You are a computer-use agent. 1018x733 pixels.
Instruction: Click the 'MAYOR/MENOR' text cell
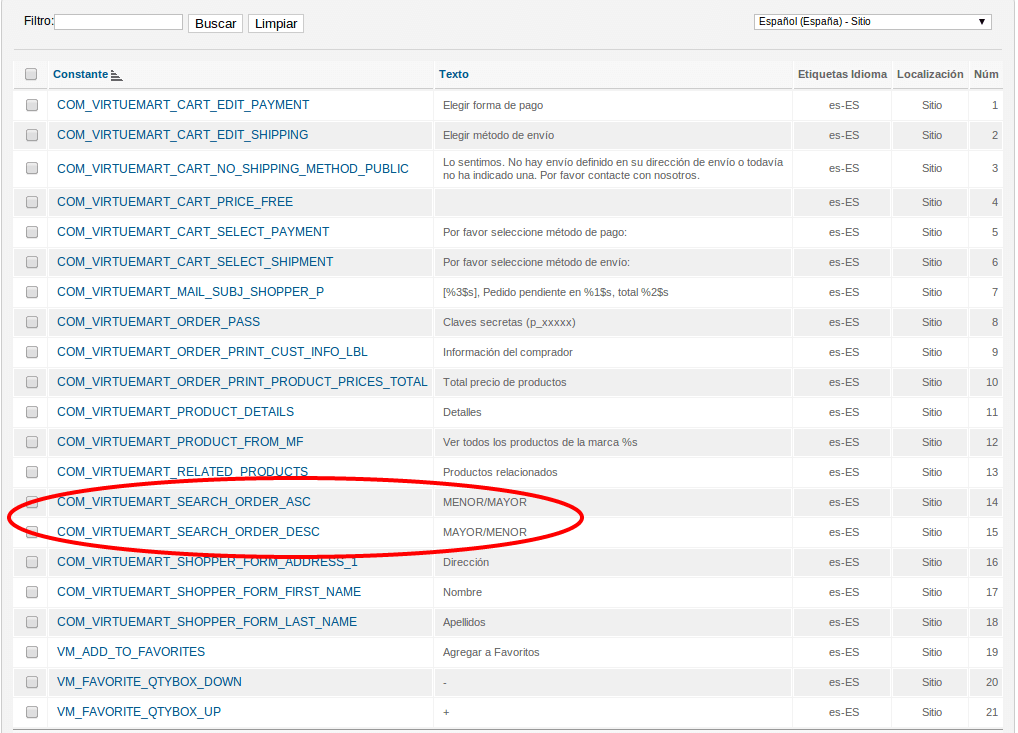pos(485,532)
